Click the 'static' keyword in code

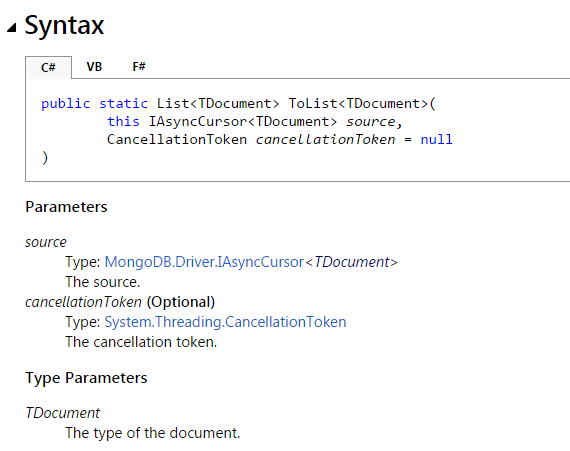[124, 104]
